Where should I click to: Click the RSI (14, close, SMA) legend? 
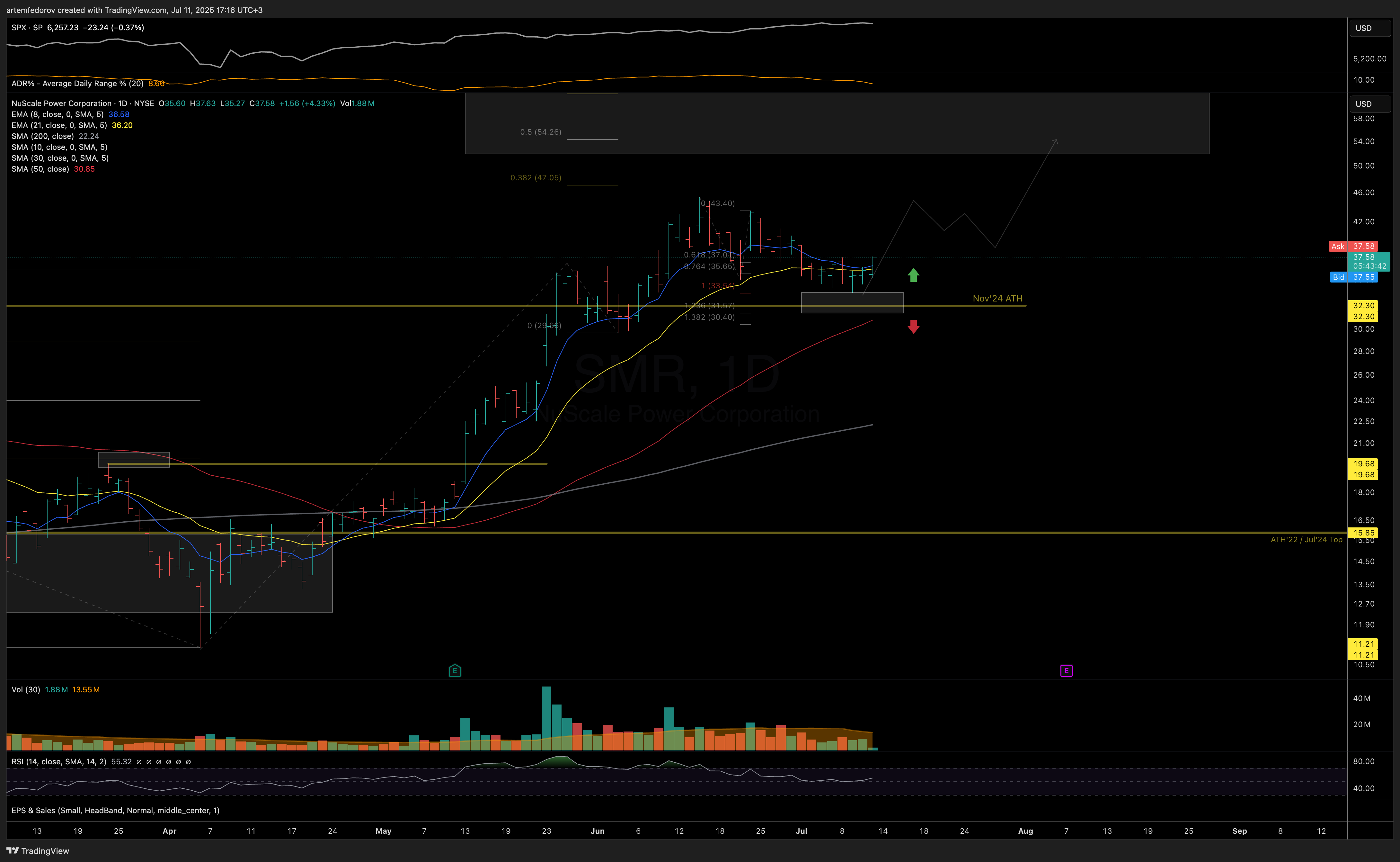(59, 761)
